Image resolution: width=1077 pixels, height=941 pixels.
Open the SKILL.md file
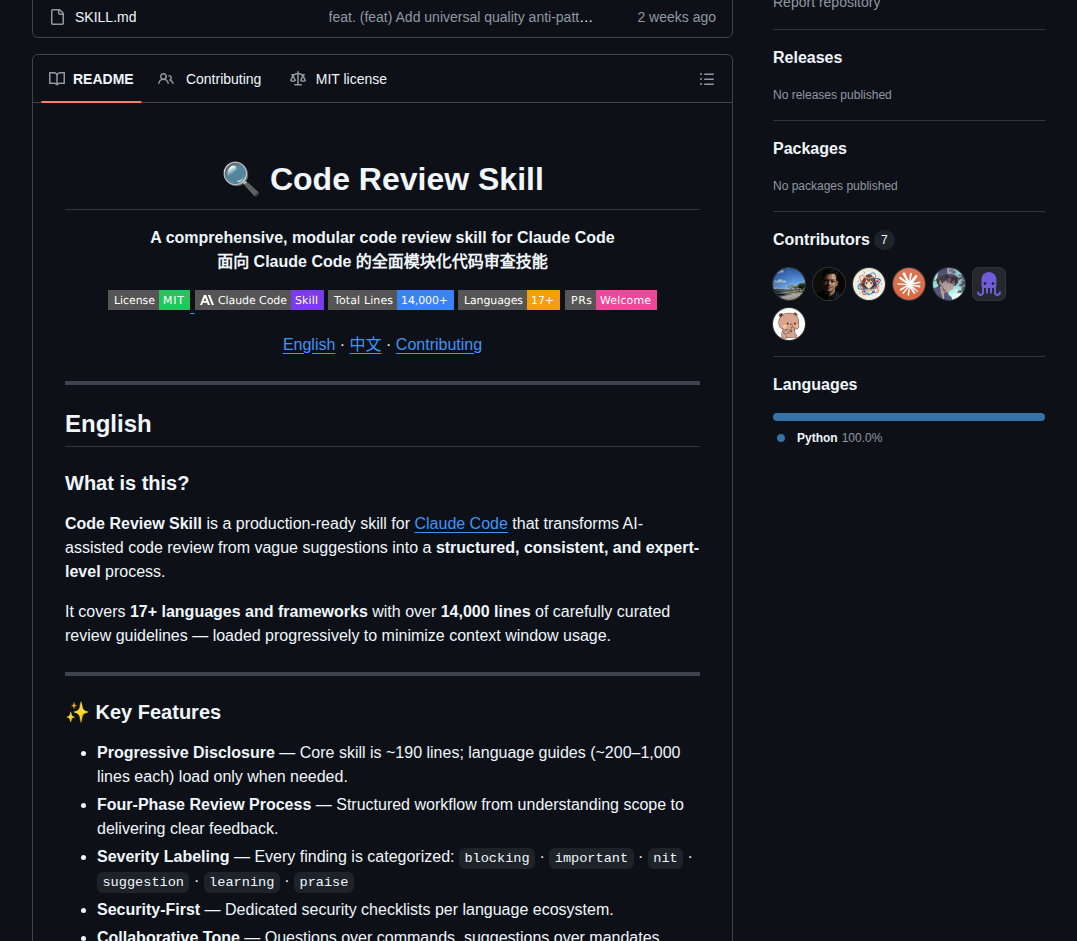[105, 17]
